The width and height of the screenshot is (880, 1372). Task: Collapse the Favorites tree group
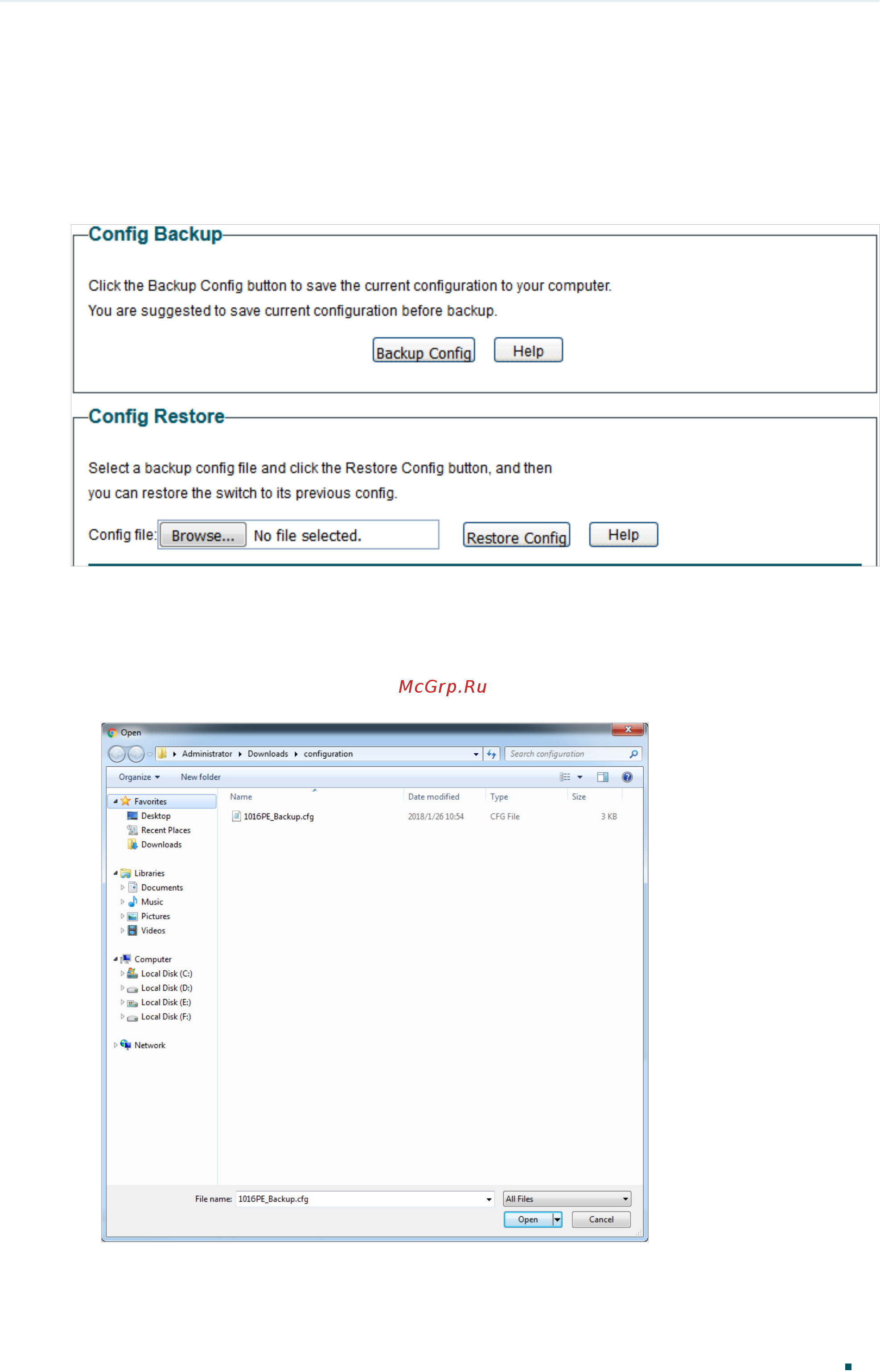tap(115, 802)
